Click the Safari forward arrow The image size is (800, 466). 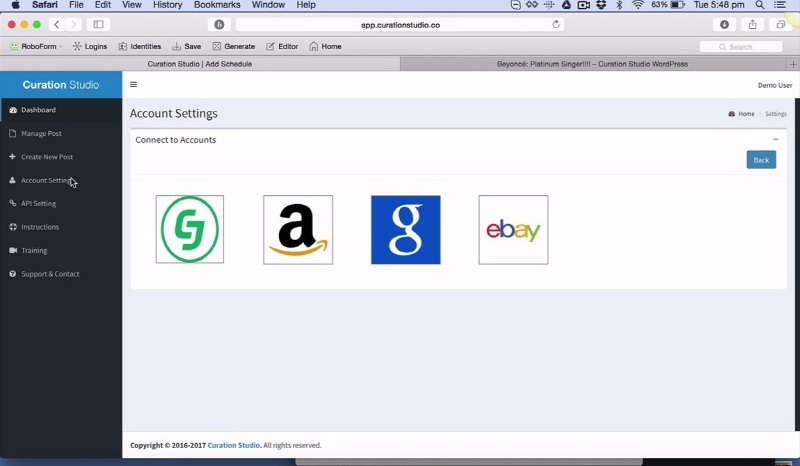[74, 24]
